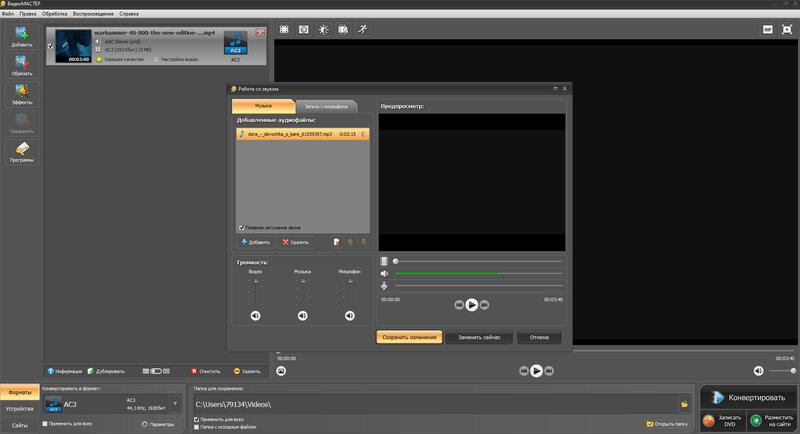
Task: Click the green music track slider
Action: tap(478, 273)
